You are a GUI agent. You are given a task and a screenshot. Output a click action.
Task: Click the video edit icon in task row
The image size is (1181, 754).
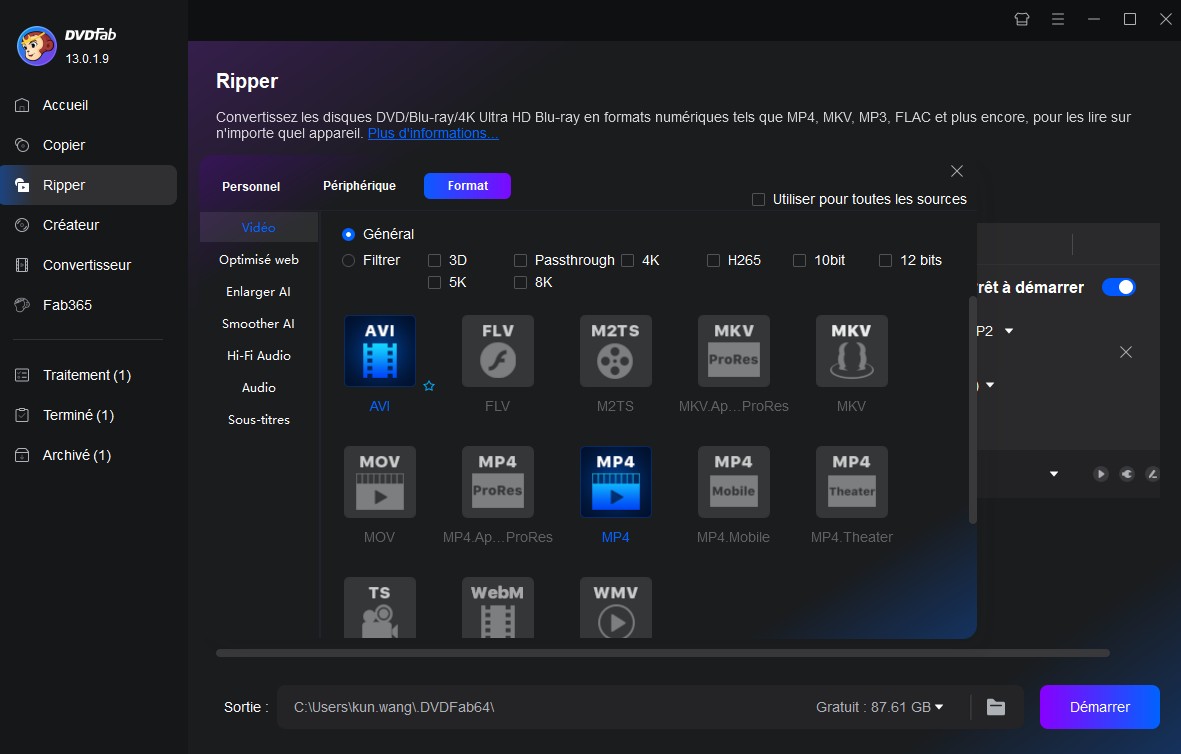[1152, 474]
